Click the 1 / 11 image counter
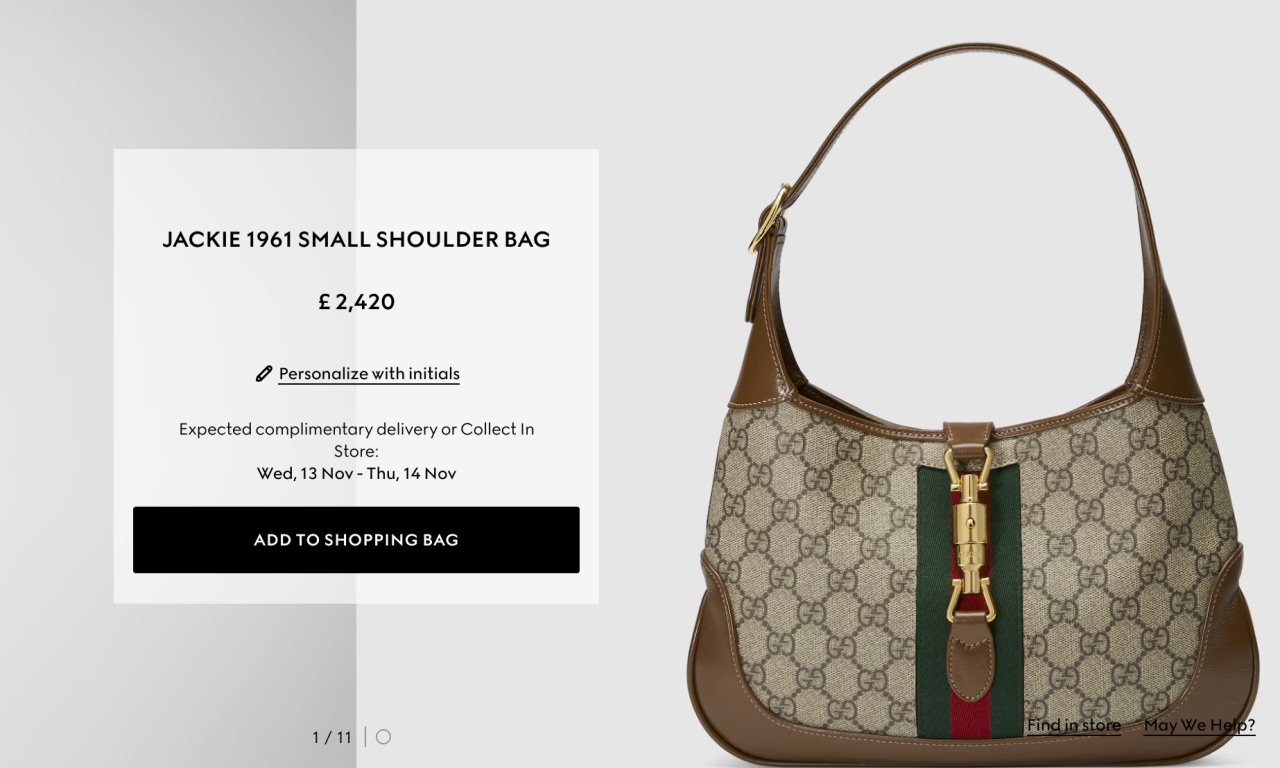Image resolution: width=1280 pixels, height=768 pixels. (332, 738)
